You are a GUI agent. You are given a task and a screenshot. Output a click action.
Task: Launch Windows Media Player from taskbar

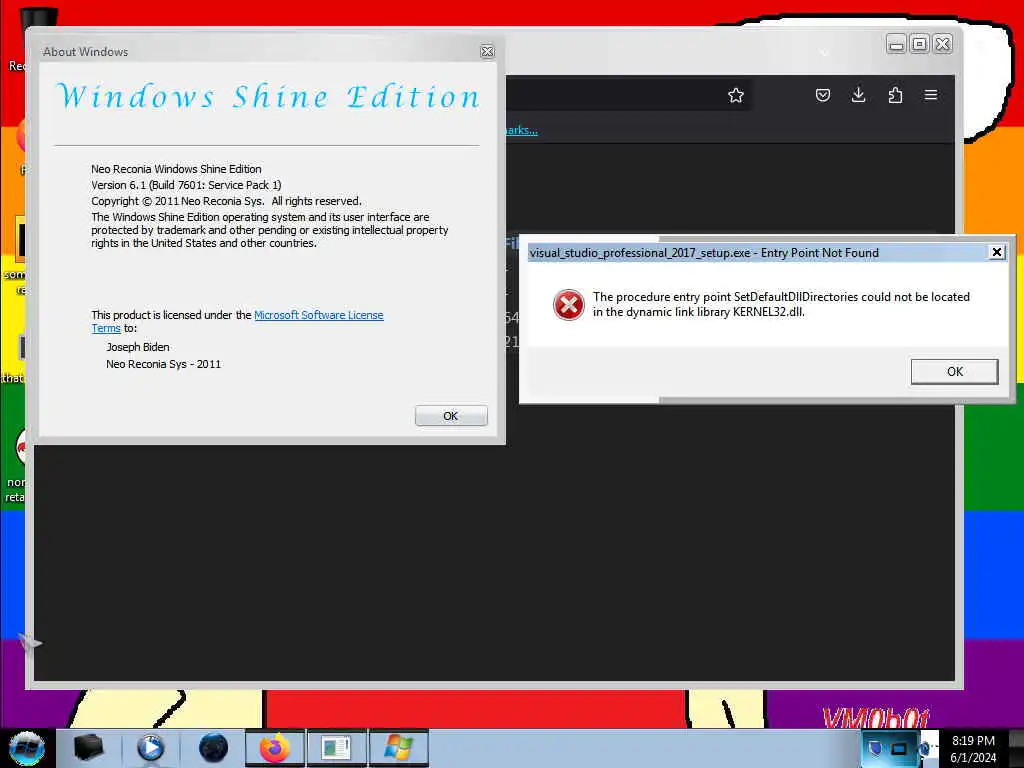tap(150, 748)
